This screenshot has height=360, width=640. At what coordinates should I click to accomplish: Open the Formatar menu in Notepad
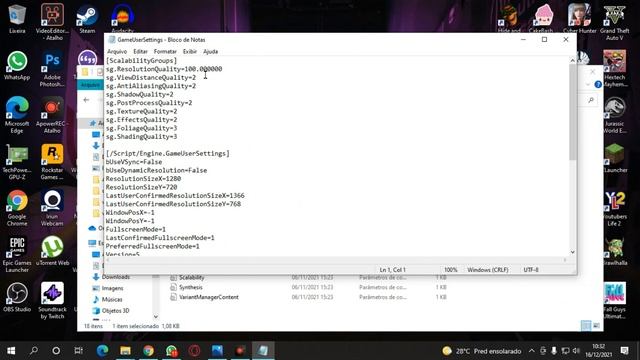tap(165, 51)
